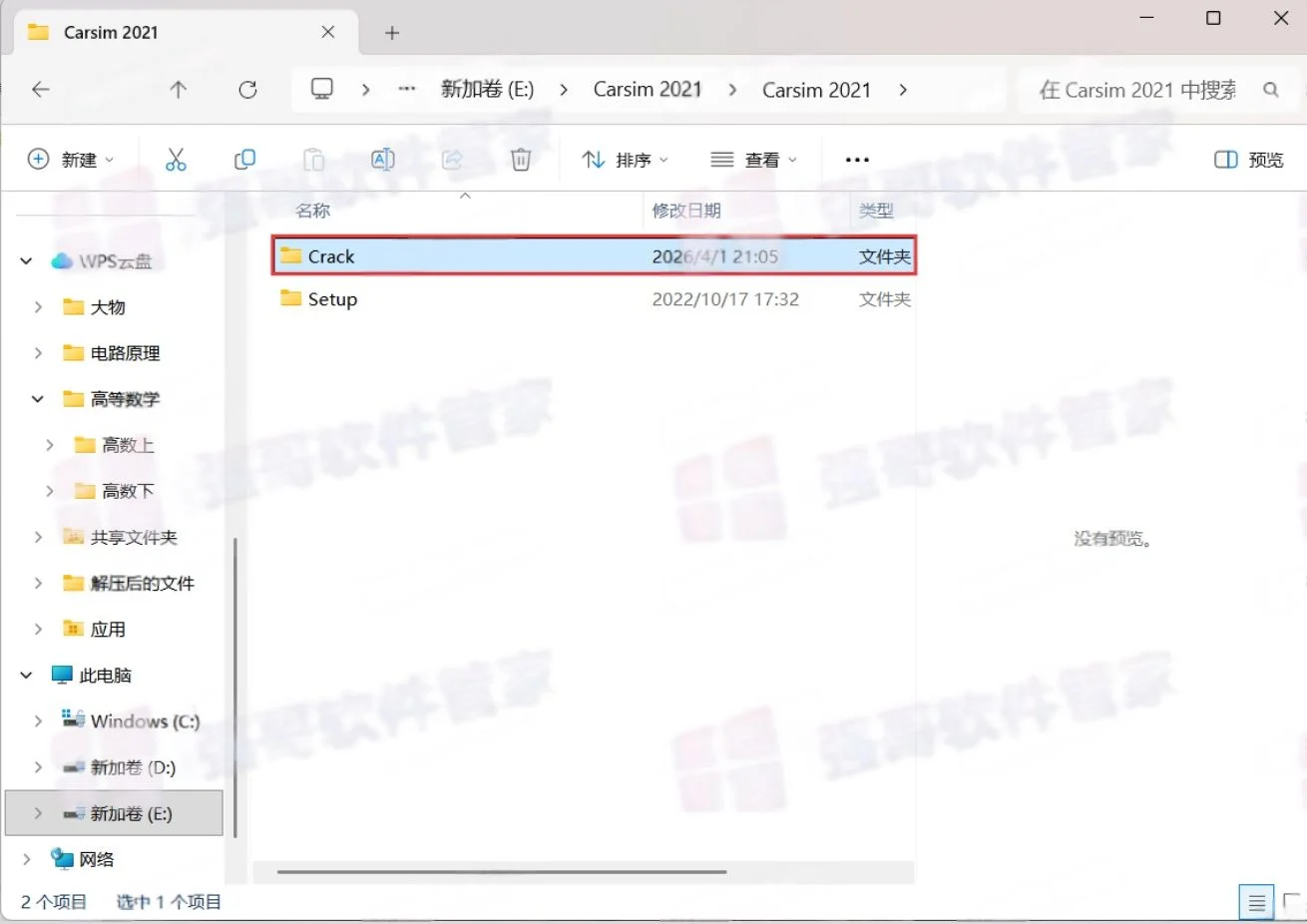Refresh the current folder view
This screenshot has height=924, width=1307.
pos(247,89)
